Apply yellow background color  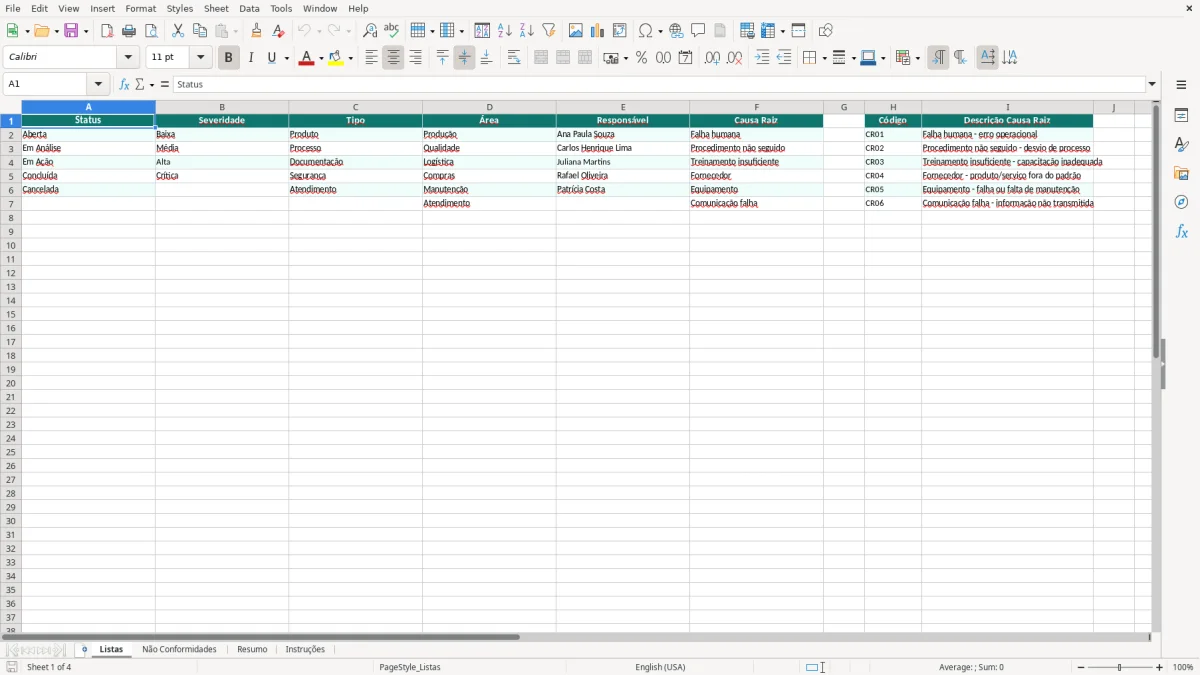click(336, 58)
